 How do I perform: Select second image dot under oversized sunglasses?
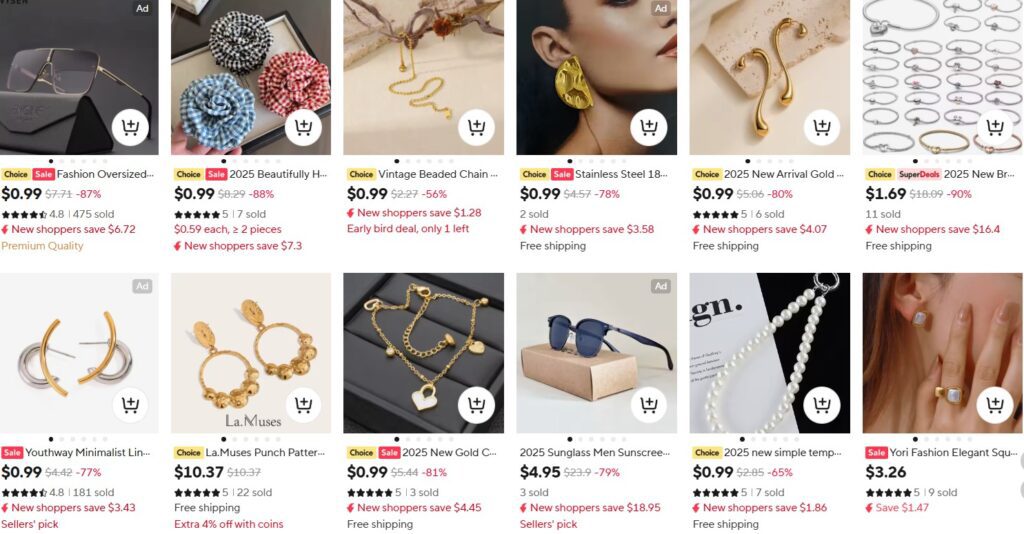(x=62, y=161)
